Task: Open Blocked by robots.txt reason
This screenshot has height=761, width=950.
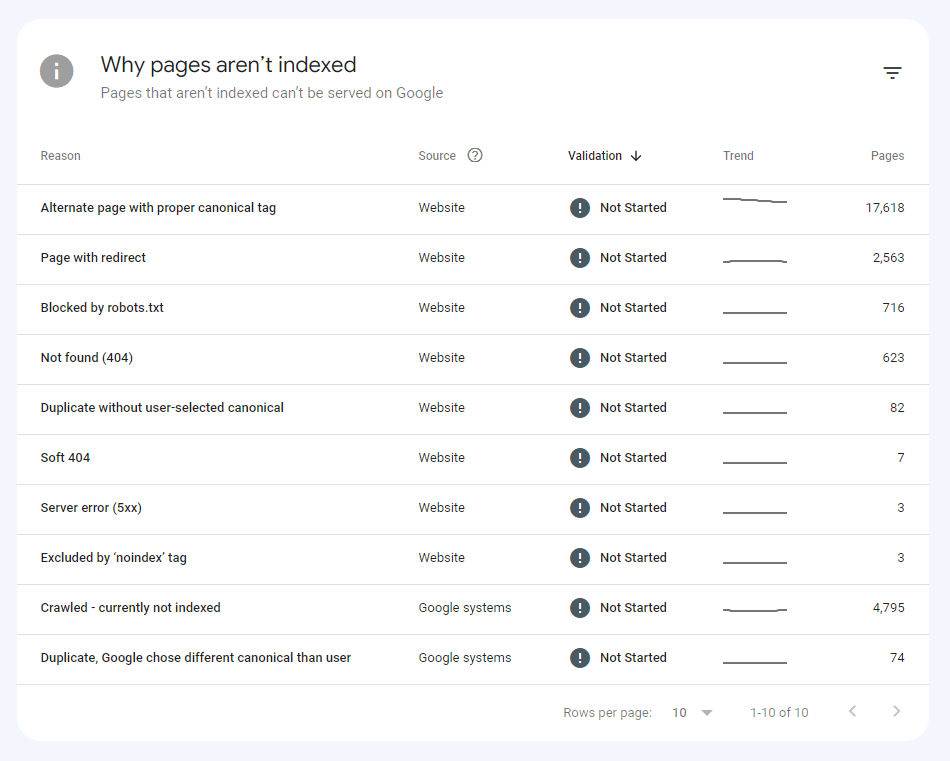Action: coord(102,308)
